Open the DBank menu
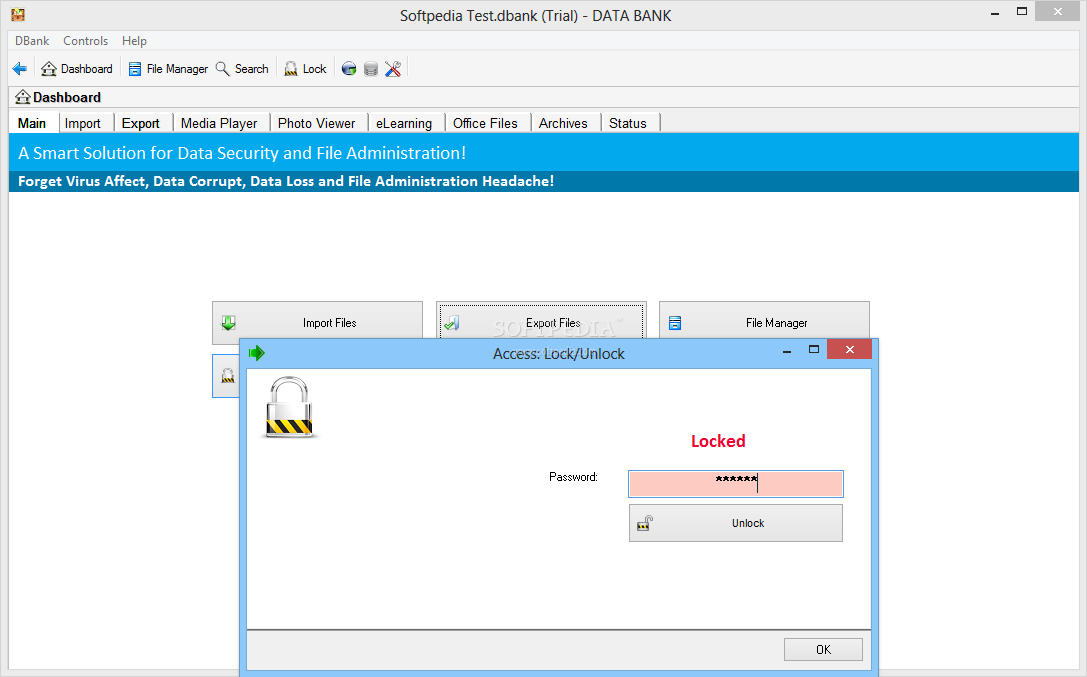 click(x=32, y=41)
